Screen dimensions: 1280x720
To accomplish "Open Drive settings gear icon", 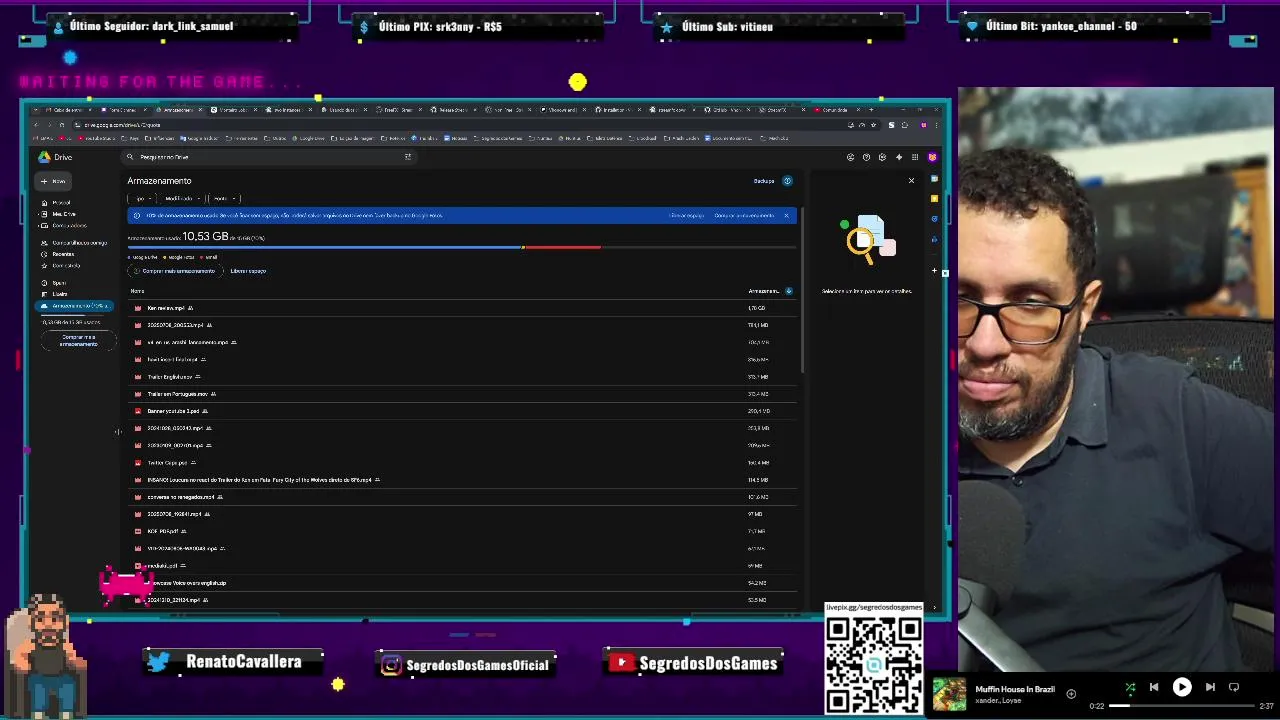I will click(882, 157).
